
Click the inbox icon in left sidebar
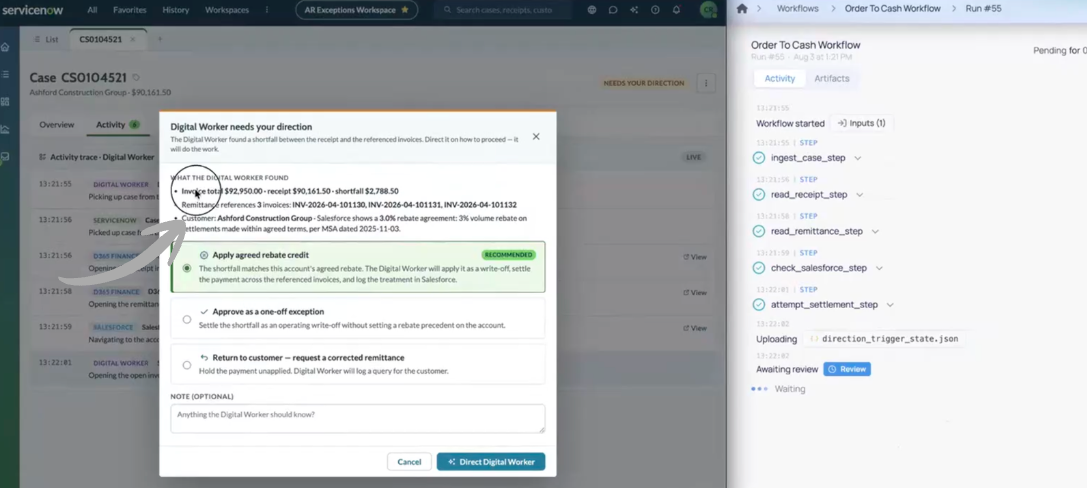(x=6, y=157)
